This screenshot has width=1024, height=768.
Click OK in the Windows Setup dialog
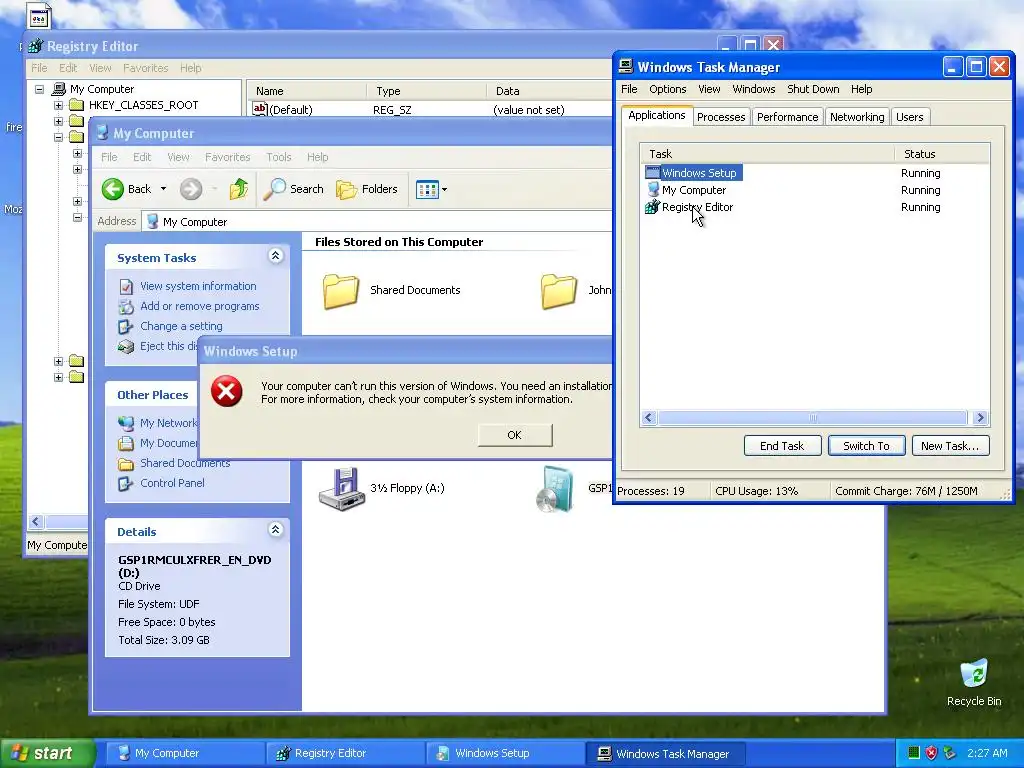point(515,435)
